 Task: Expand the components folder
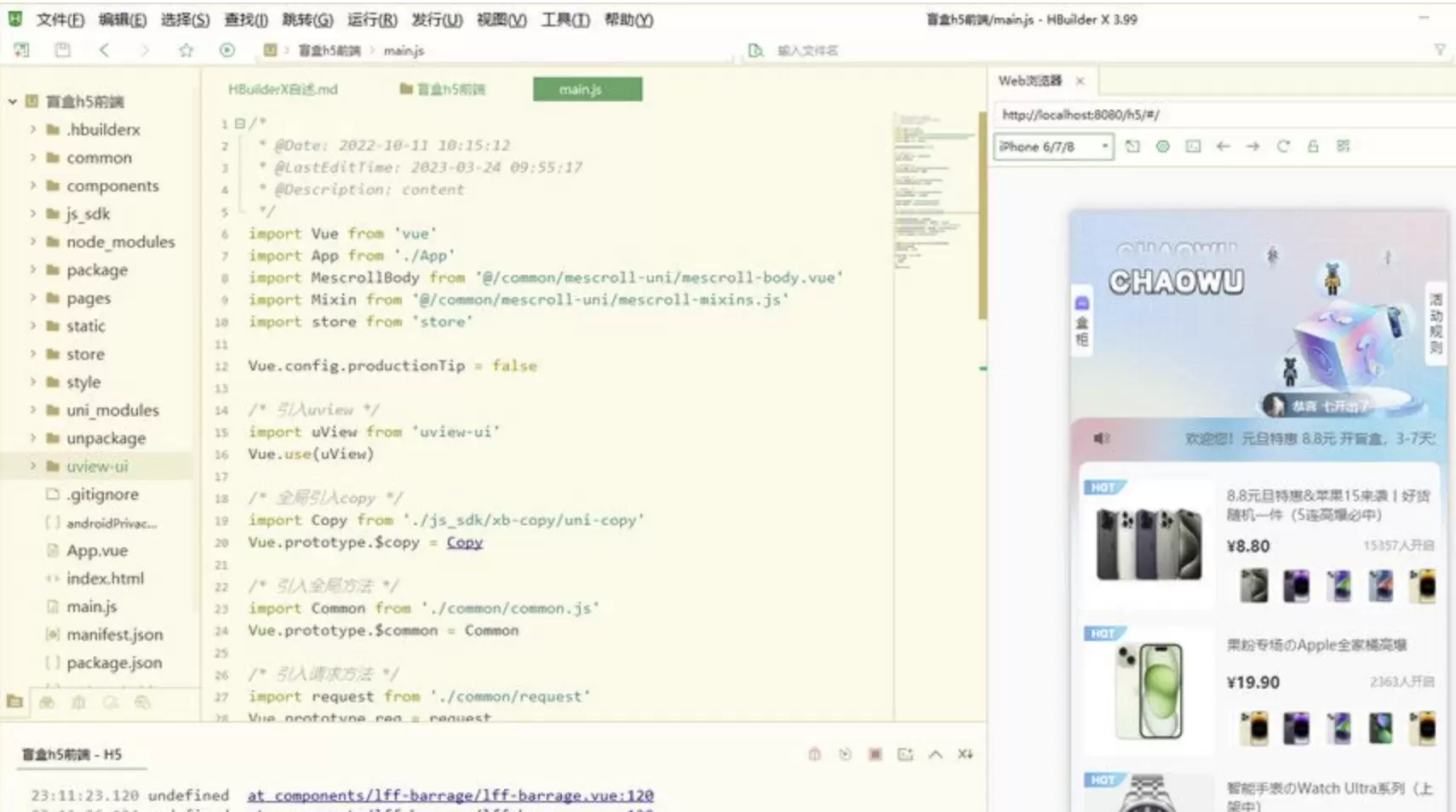33,186
